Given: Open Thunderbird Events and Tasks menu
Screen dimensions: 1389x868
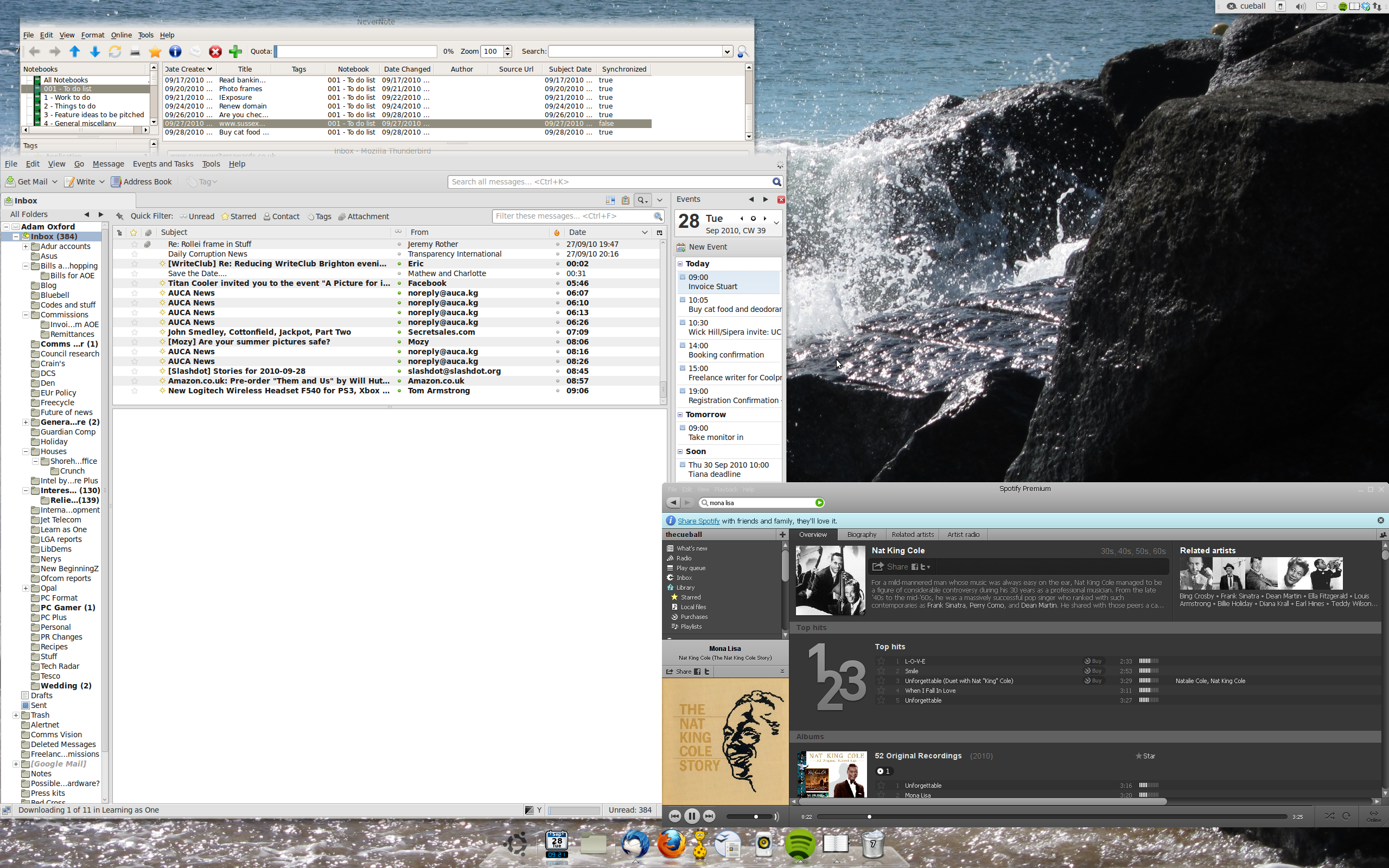Looking at the screenshot, I should pos(163,164).
